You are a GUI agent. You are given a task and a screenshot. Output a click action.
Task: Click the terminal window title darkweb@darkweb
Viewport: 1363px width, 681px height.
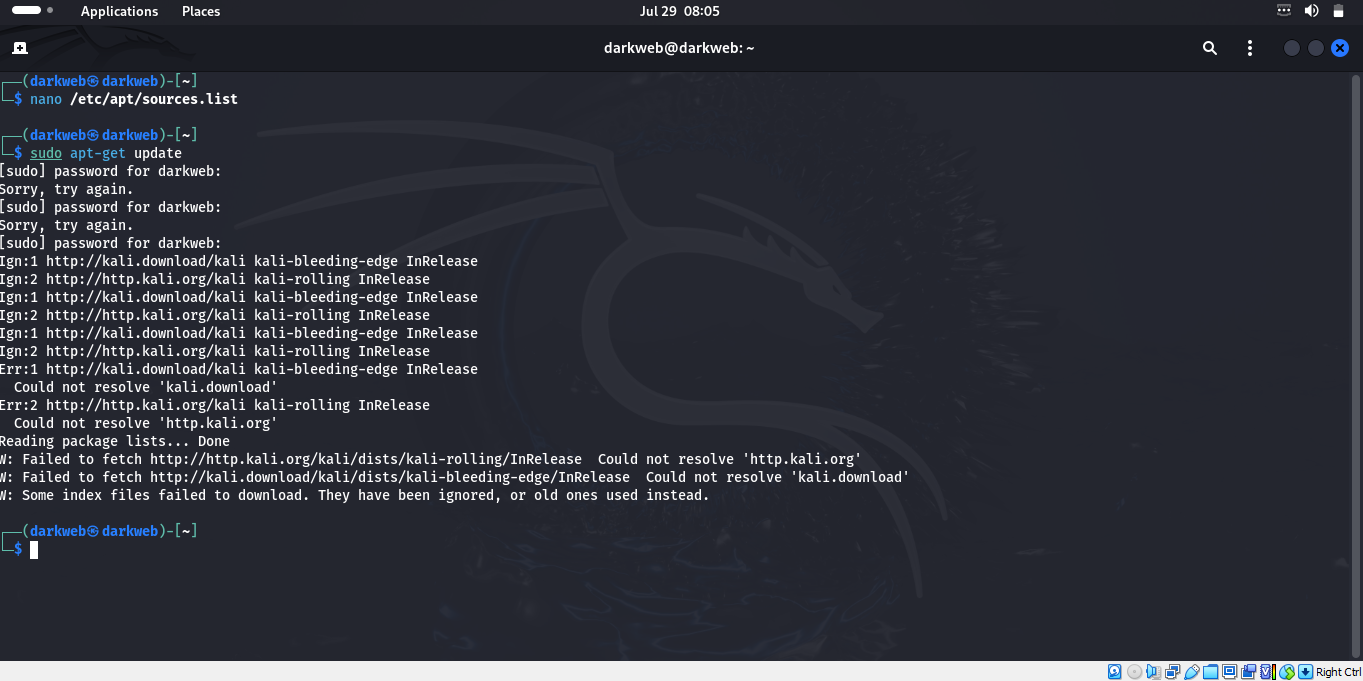[x=679, y=48]
